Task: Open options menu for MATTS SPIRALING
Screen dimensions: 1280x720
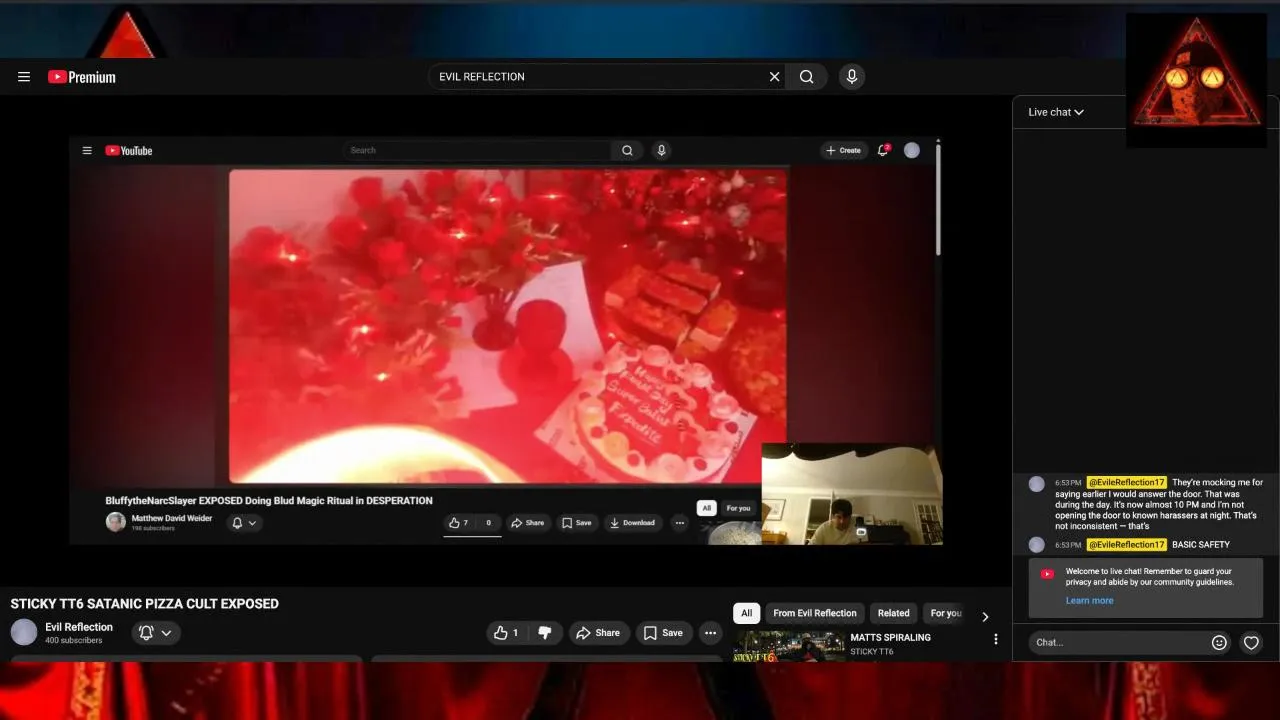Action: 995,639
